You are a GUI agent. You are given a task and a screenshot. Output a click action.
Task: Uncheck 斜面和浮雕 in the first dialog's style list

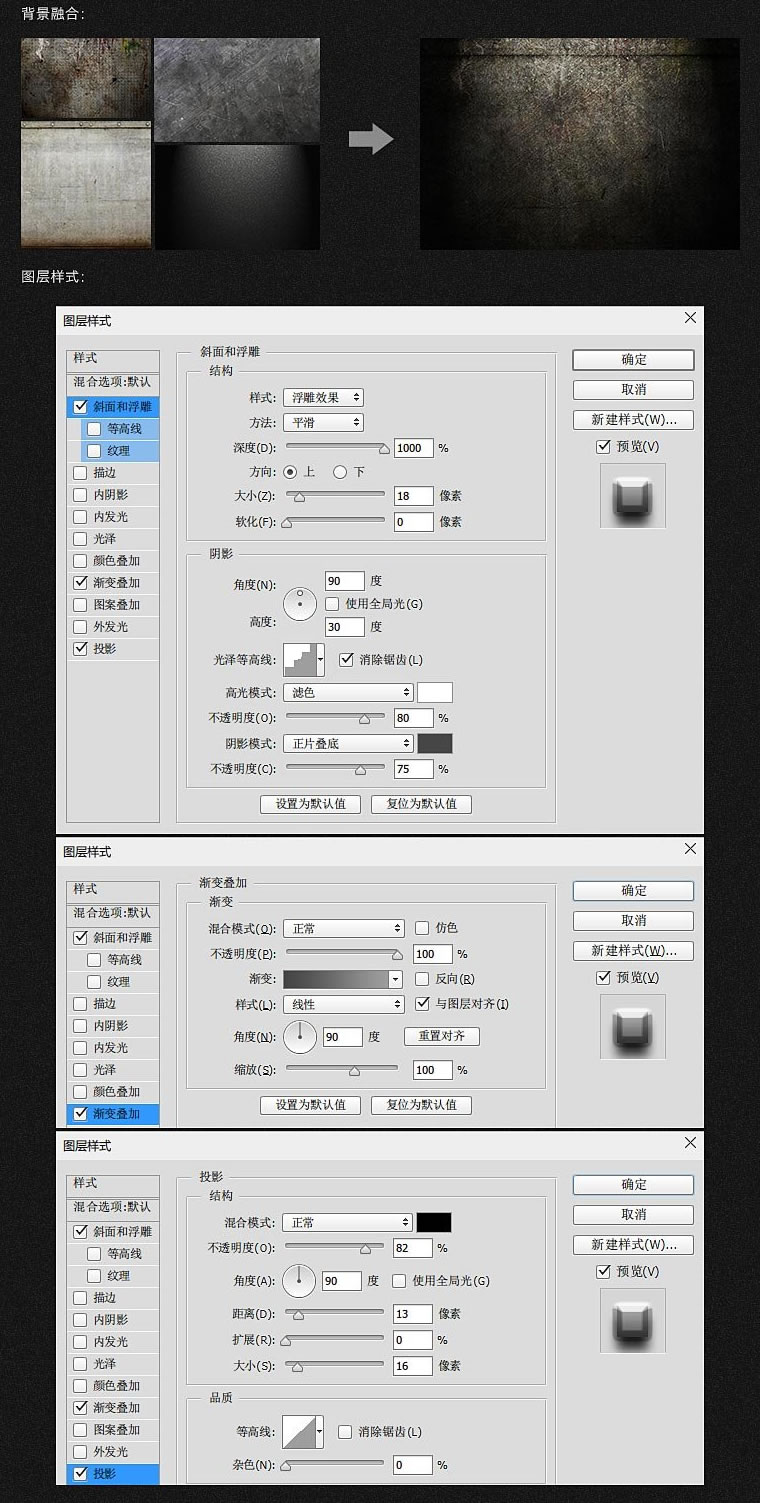tap(81, 407)
